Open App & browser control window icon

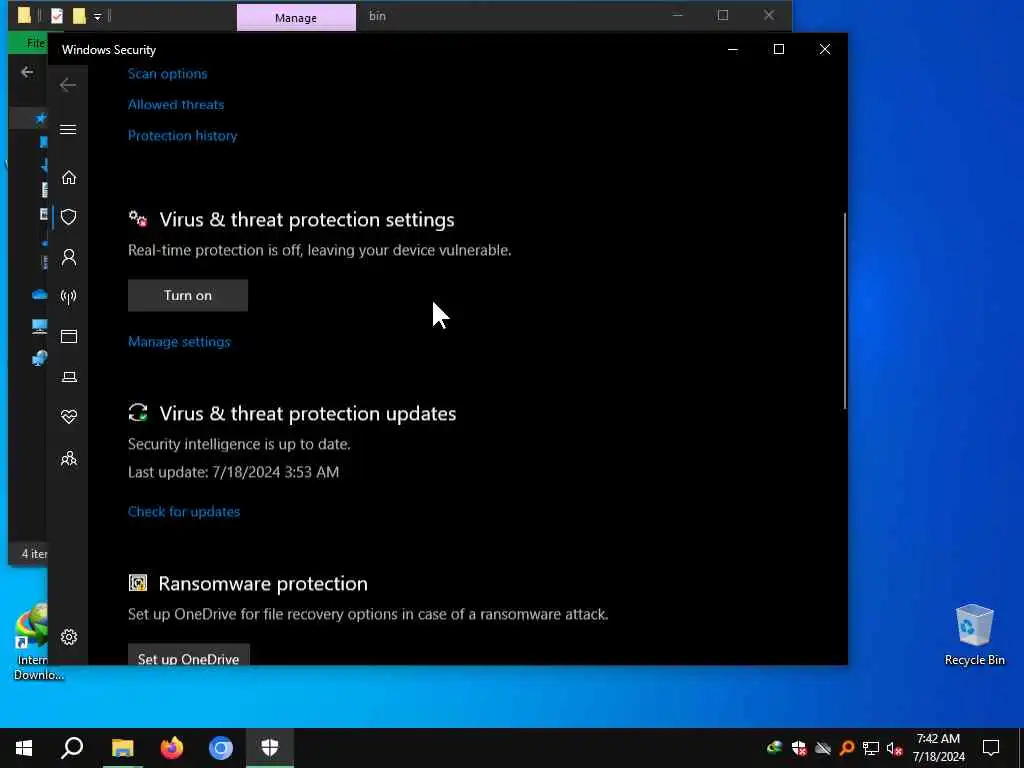(69, 336)
